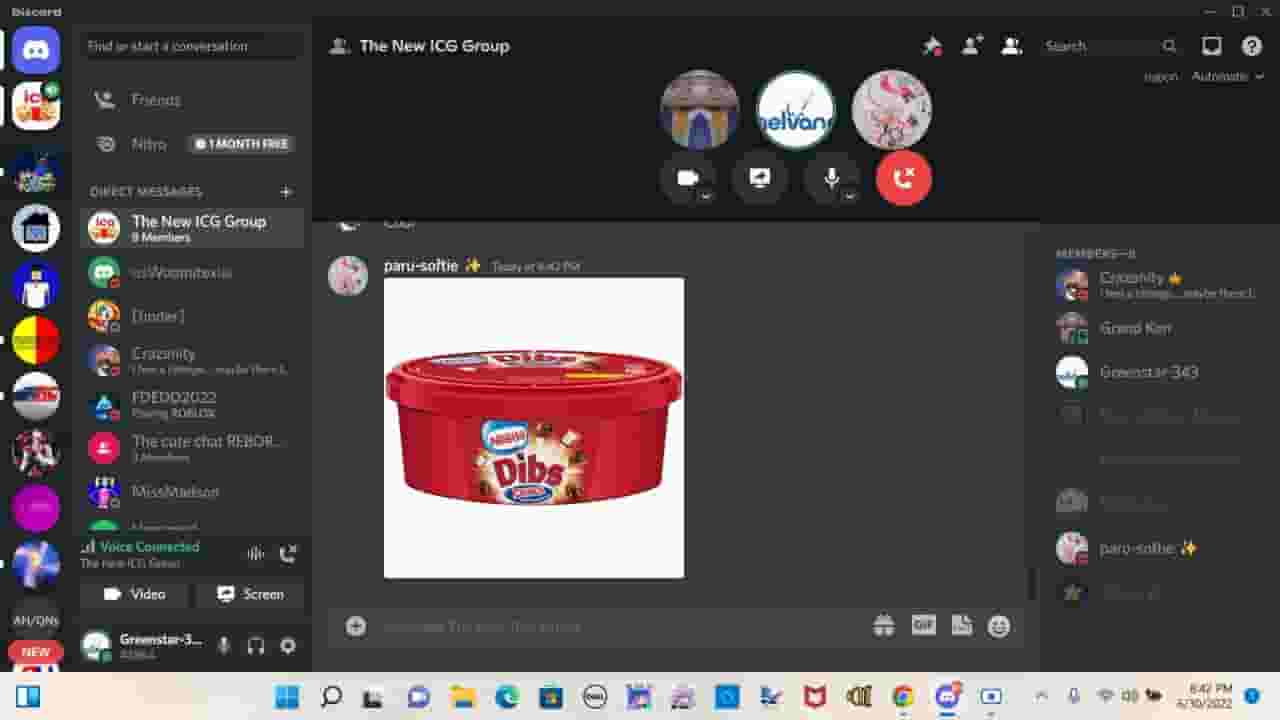
Task: Open The cute chat REBOR... group
Action: pyautogui.click(x=192, y=448)
